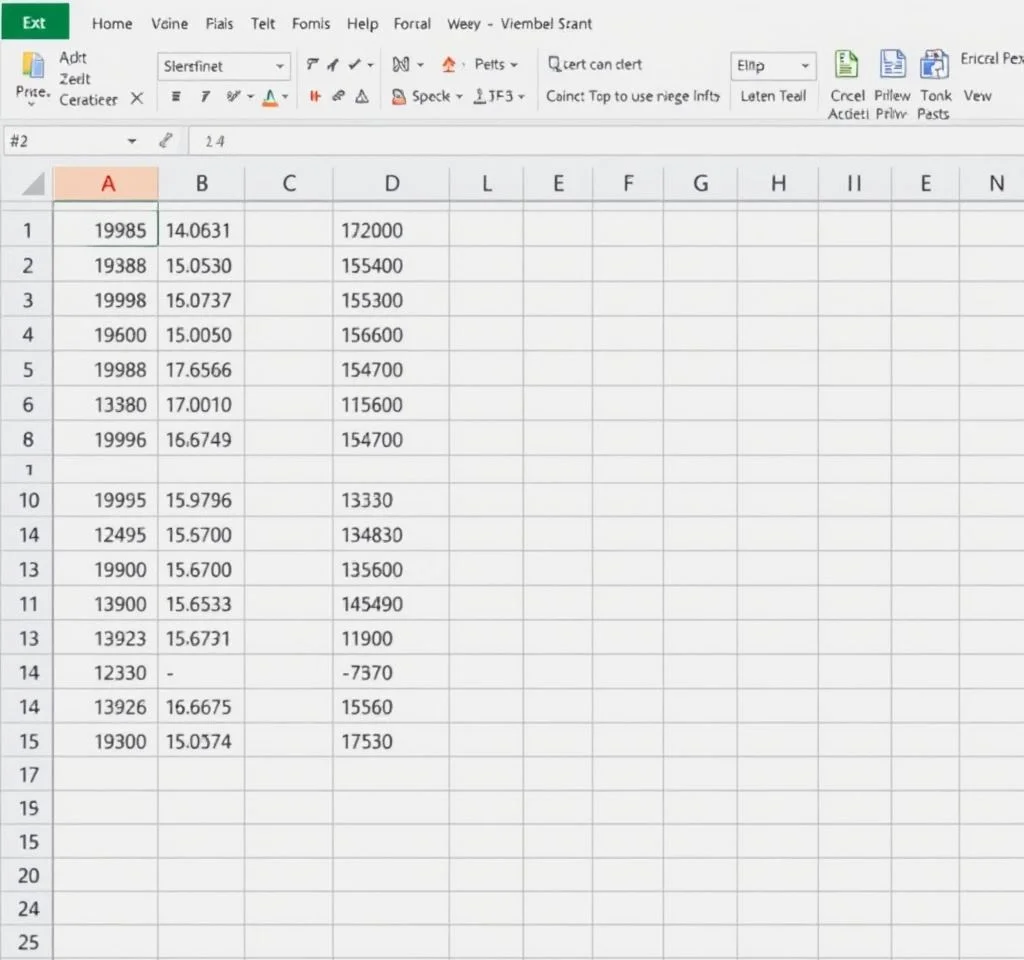1024x960 pixels.
Task: Select the column D header
Action: [391, 183]
